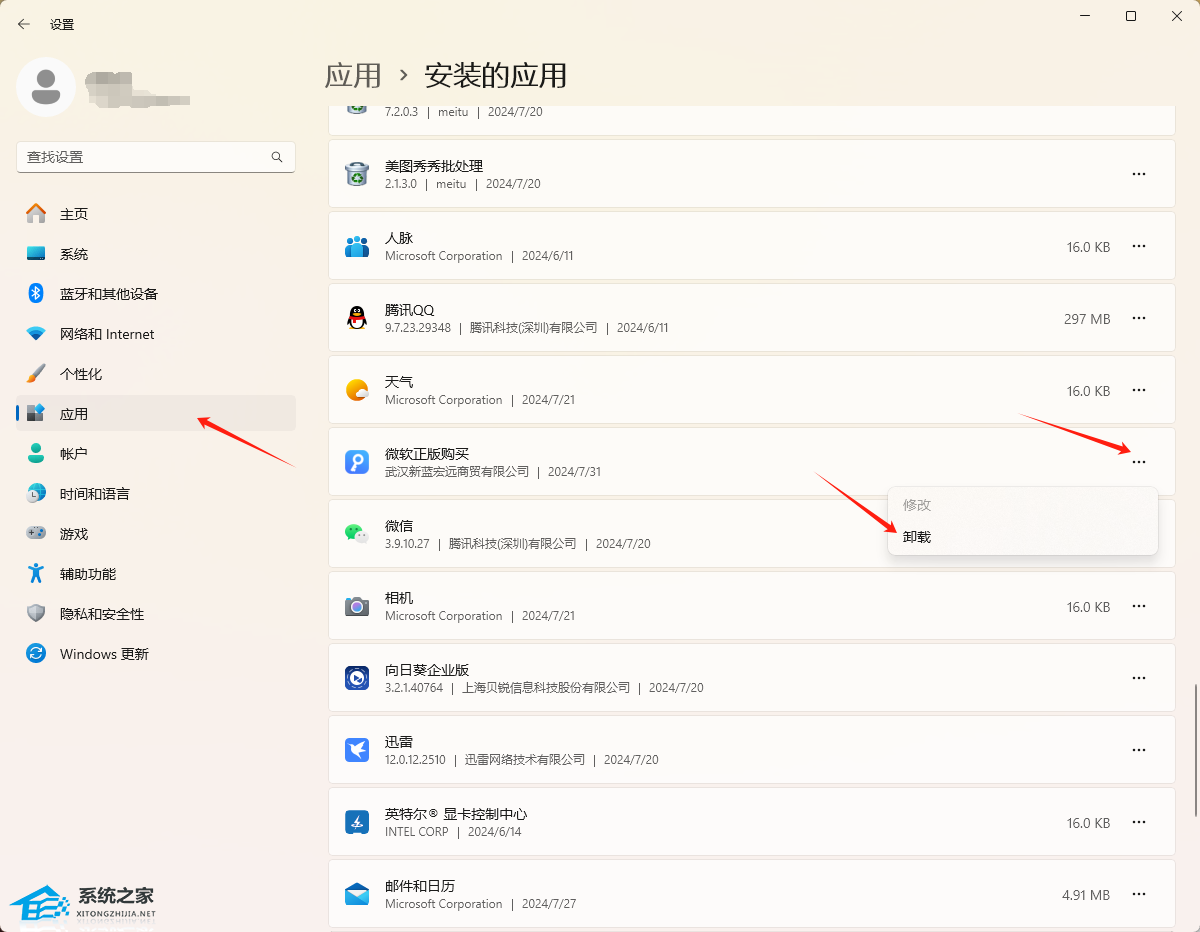Open 蓝牙和其他设备 in the sidebar
This screenshot has height=932, width=1200.
coord(108,294)
